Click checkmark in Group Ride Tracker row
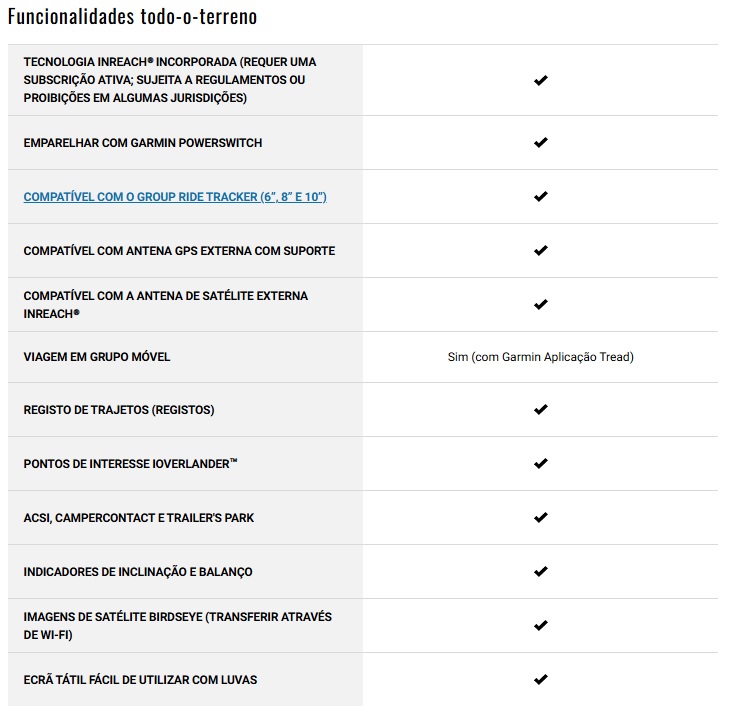 (541, 197)
